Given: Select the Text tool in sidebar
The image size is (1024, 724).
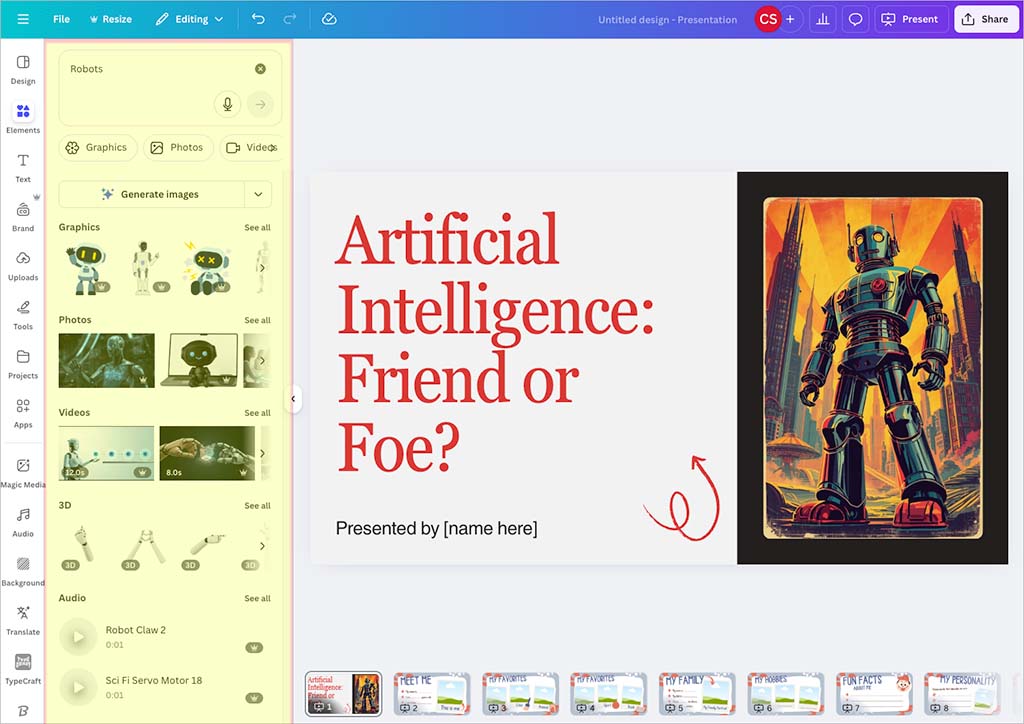Looking at the screenshot, I should pos(22,164).
